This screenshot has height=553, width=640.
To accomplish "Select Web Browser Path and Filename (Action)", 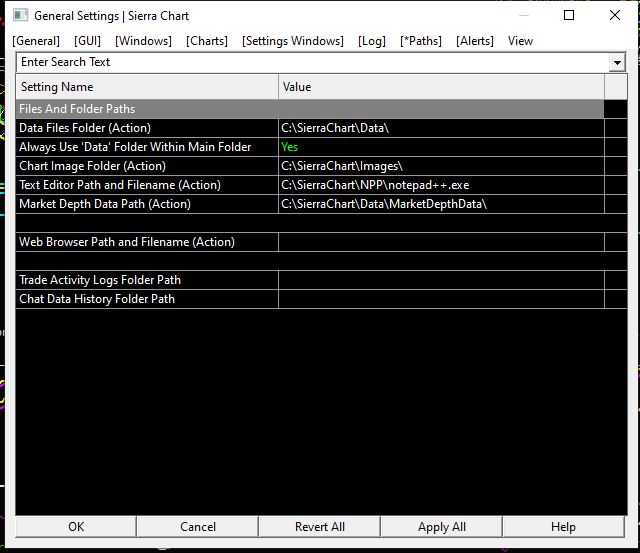I will [x=147, y=242].
